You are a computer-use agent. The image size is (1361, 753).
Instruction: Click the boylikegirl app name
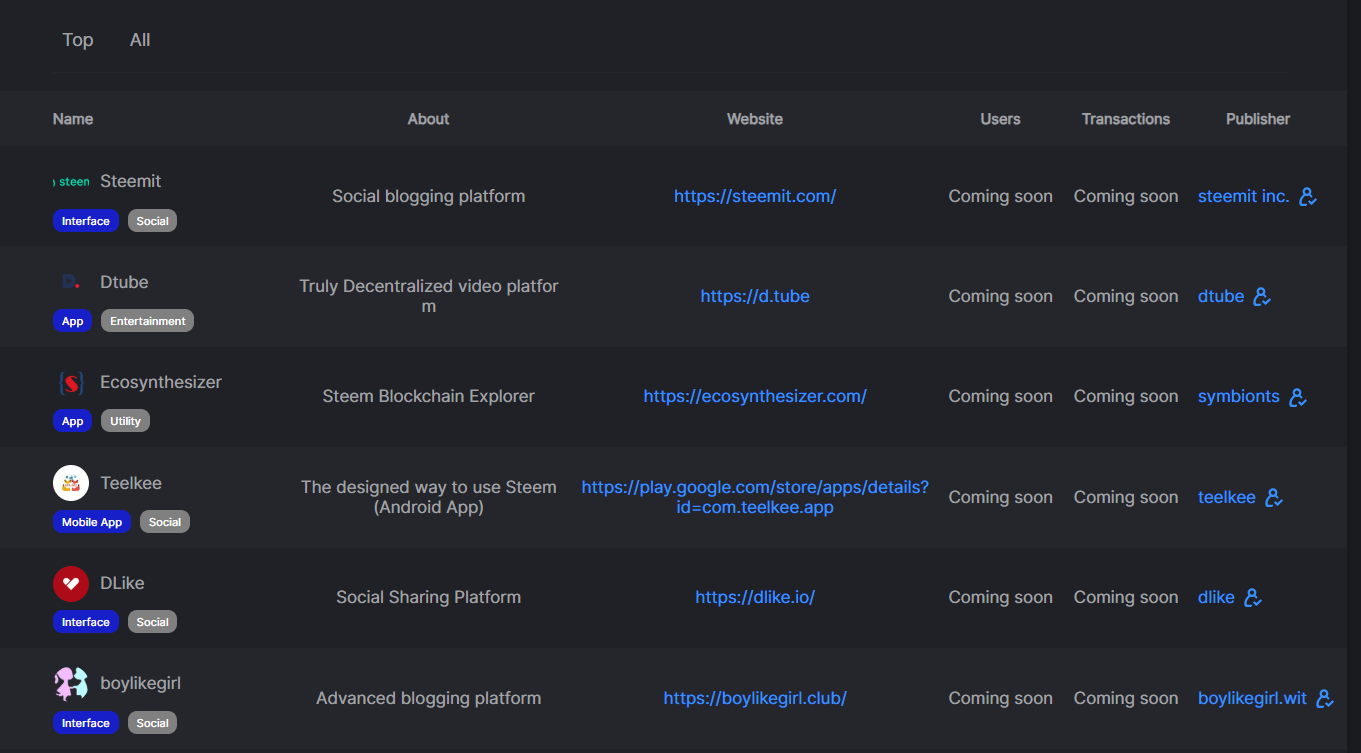140,683
